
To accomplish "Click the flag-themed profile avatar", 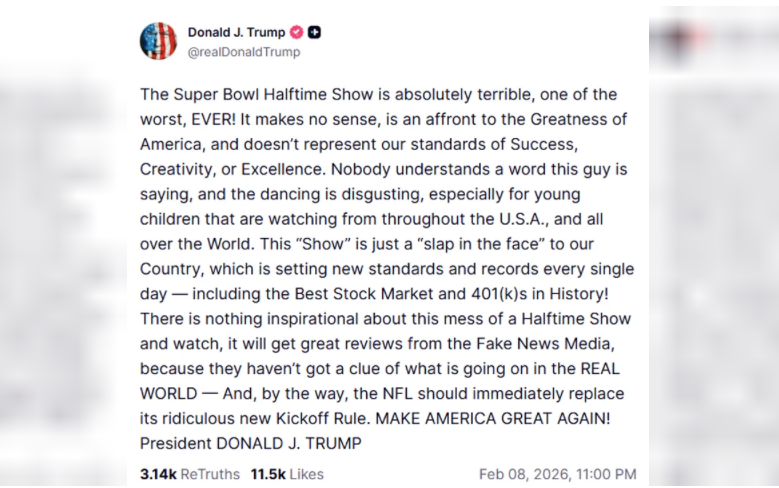I will [x=158, y=41].
